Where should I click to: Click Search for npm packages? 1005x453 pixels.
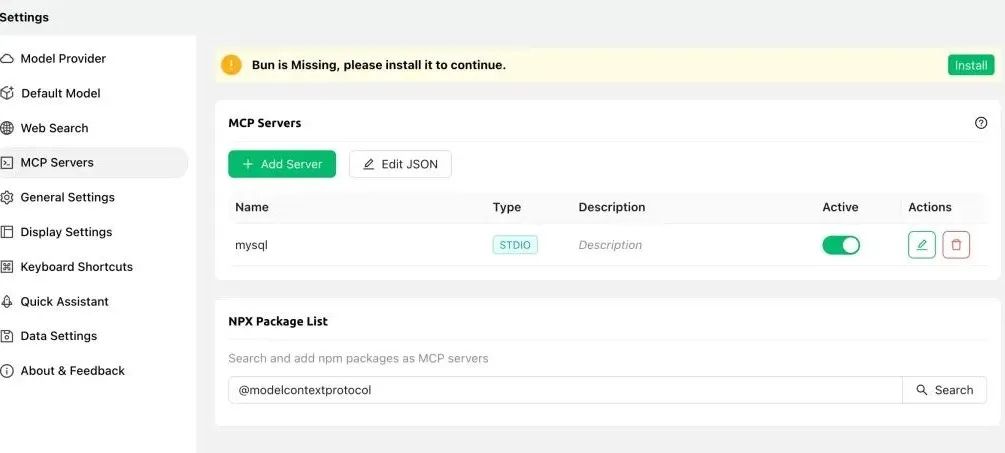944,390
